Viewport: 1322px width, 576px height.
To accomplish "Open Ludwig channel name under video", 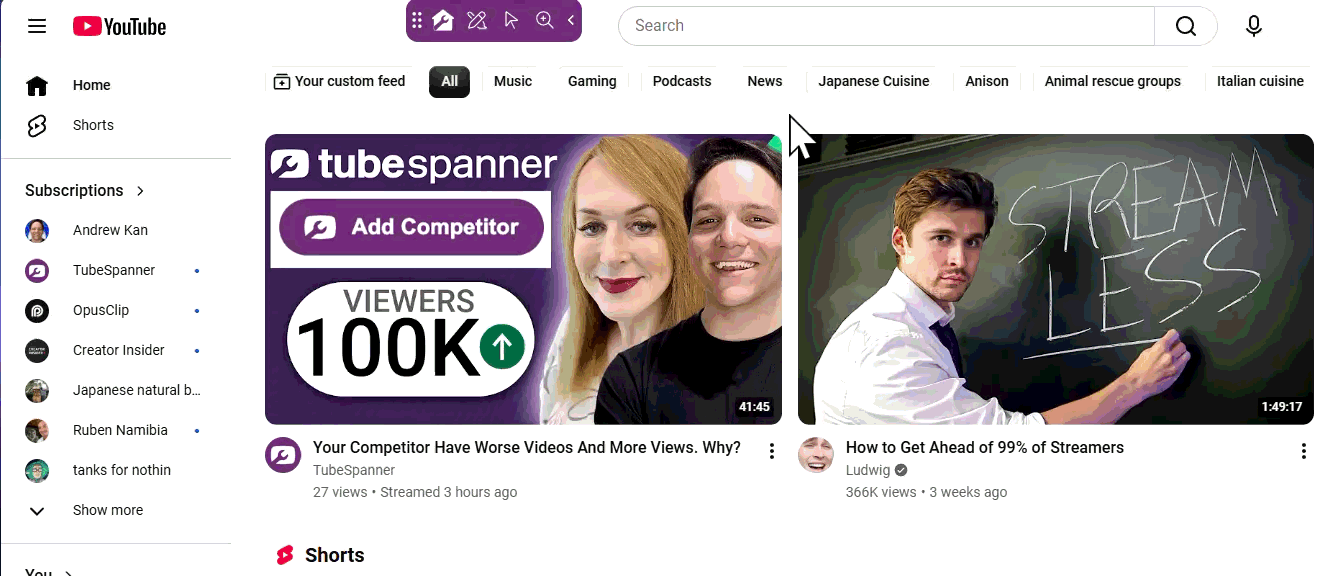I will point(868,470).
